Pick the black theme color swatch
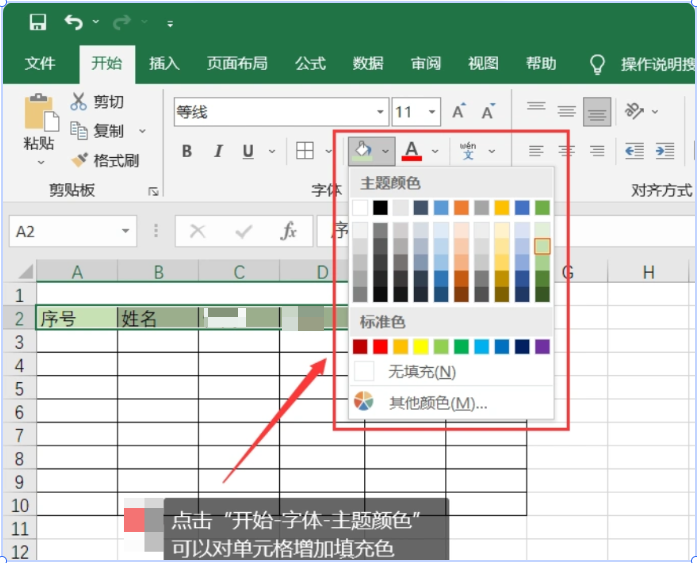The image size is (697, 563). (380, 208)
